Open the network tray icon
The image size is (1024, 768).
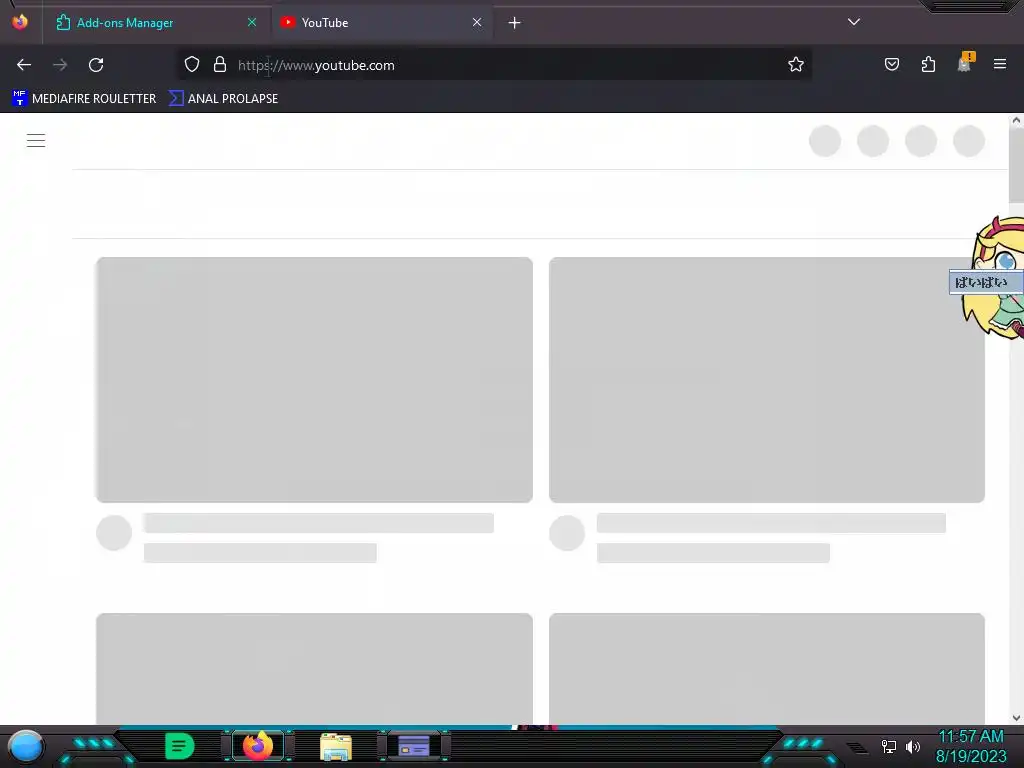889,746
